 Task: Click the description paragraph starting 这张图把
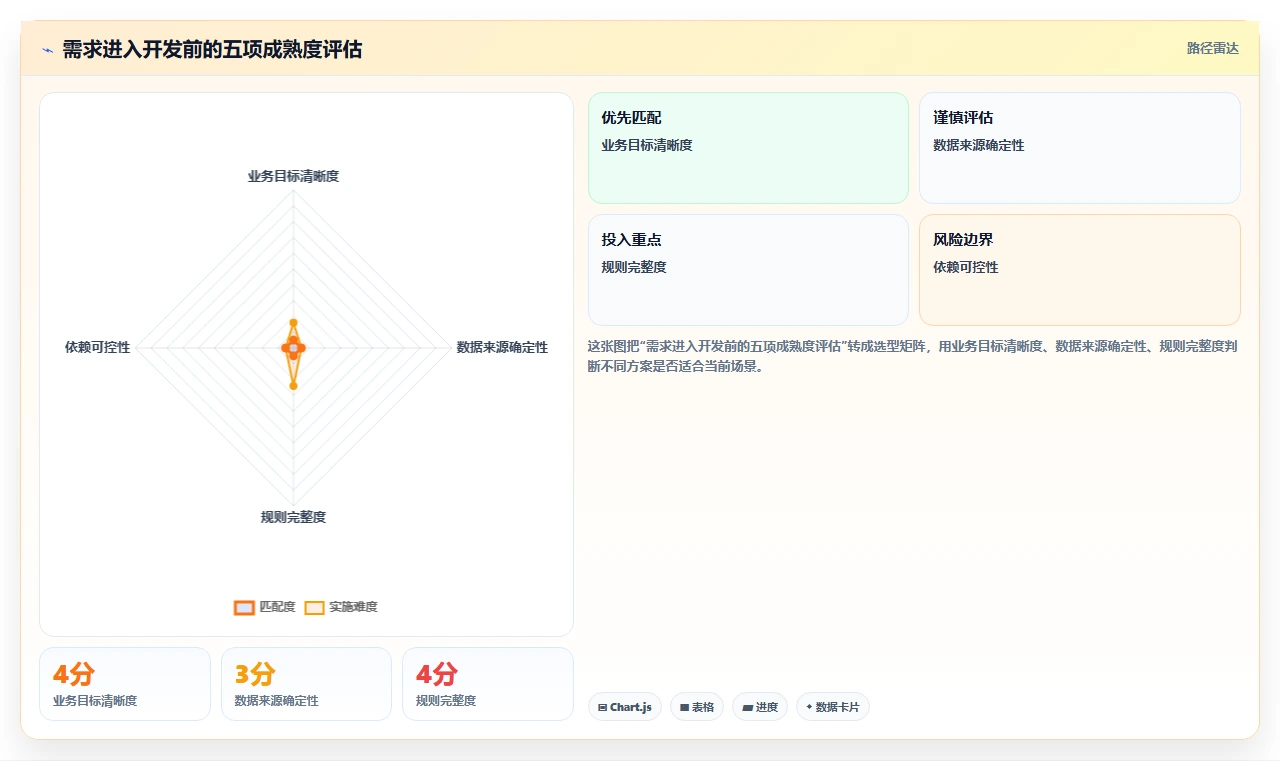(914, 356)
